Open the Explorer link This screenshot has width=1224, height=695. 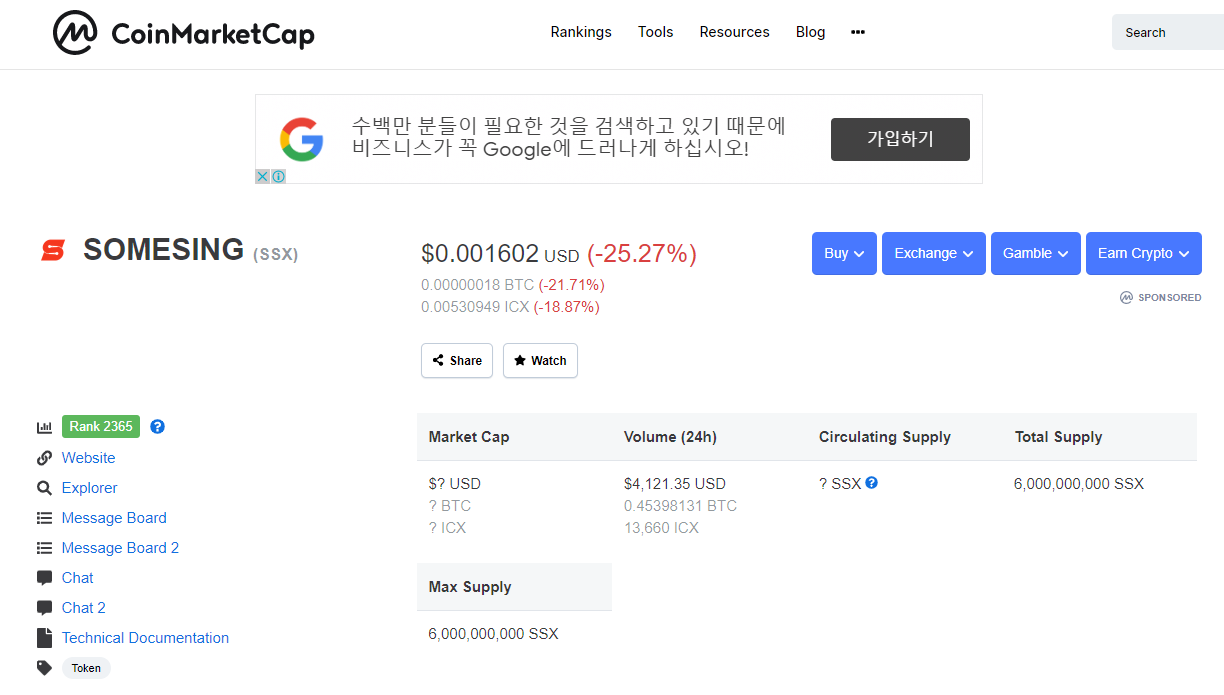(x=90, y=488)
